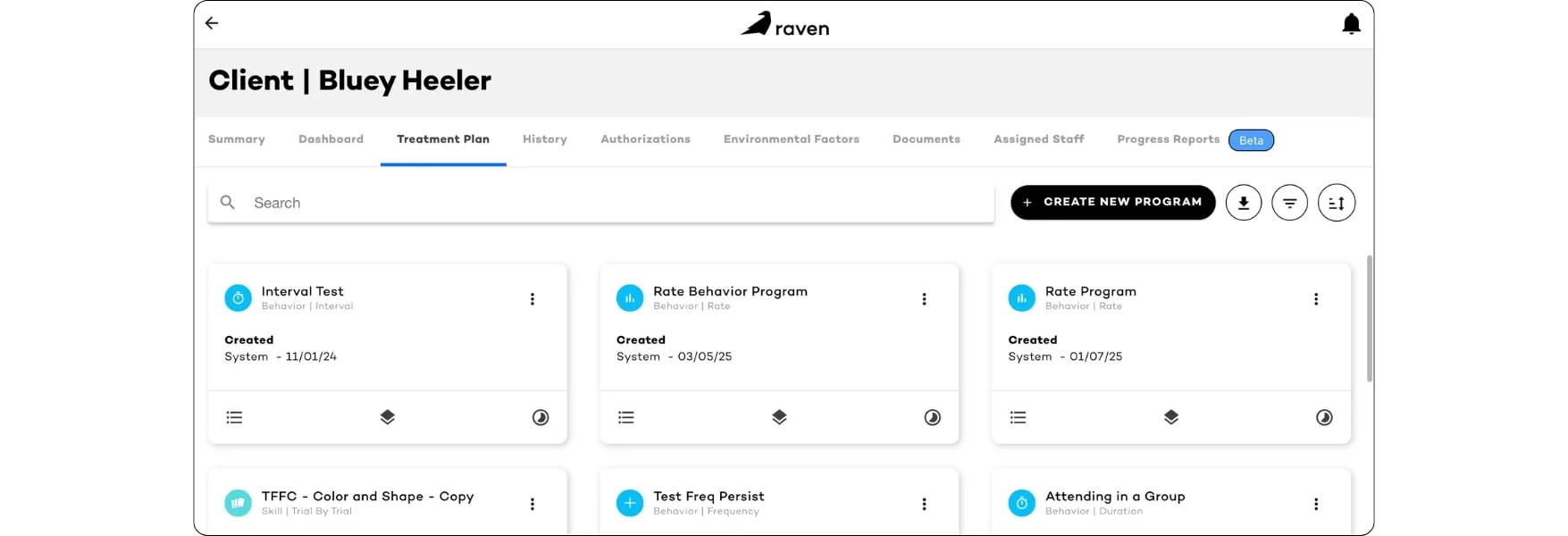Click progress circle icon on Rate Program card
The image size is (1568, 536).
point(1324,417)
